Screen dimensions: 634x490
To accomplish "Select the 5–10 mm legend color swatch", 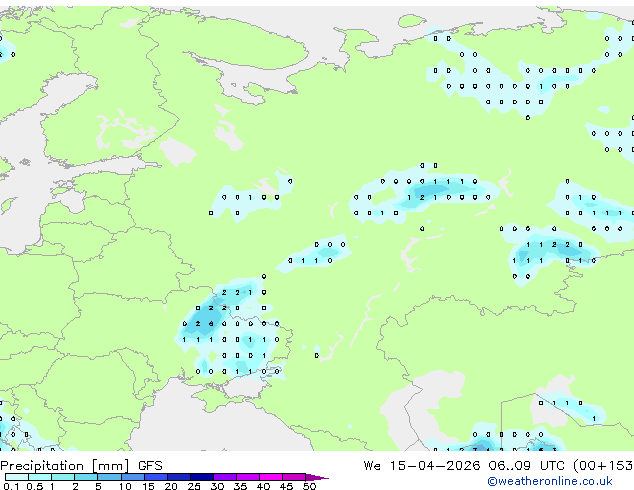I will [109, 477].
